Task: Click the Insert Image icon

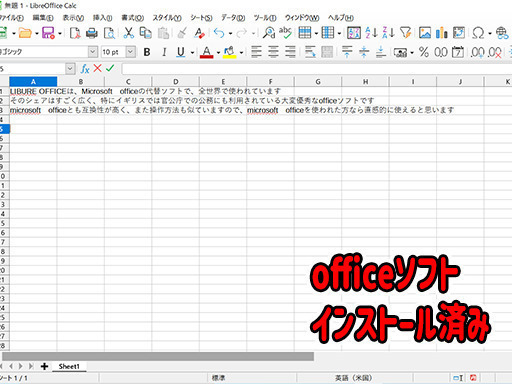Action: click(x=425, y=33)
